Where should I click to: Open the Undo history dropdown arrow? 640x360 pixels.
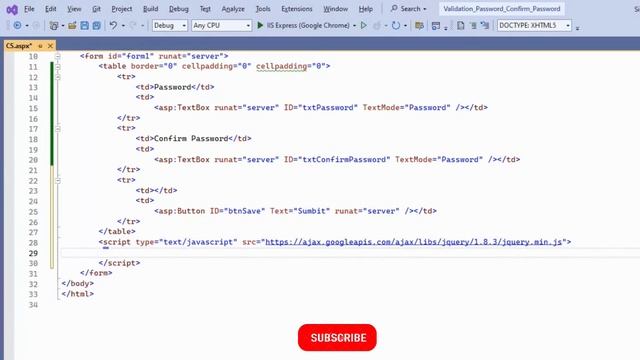123,26
